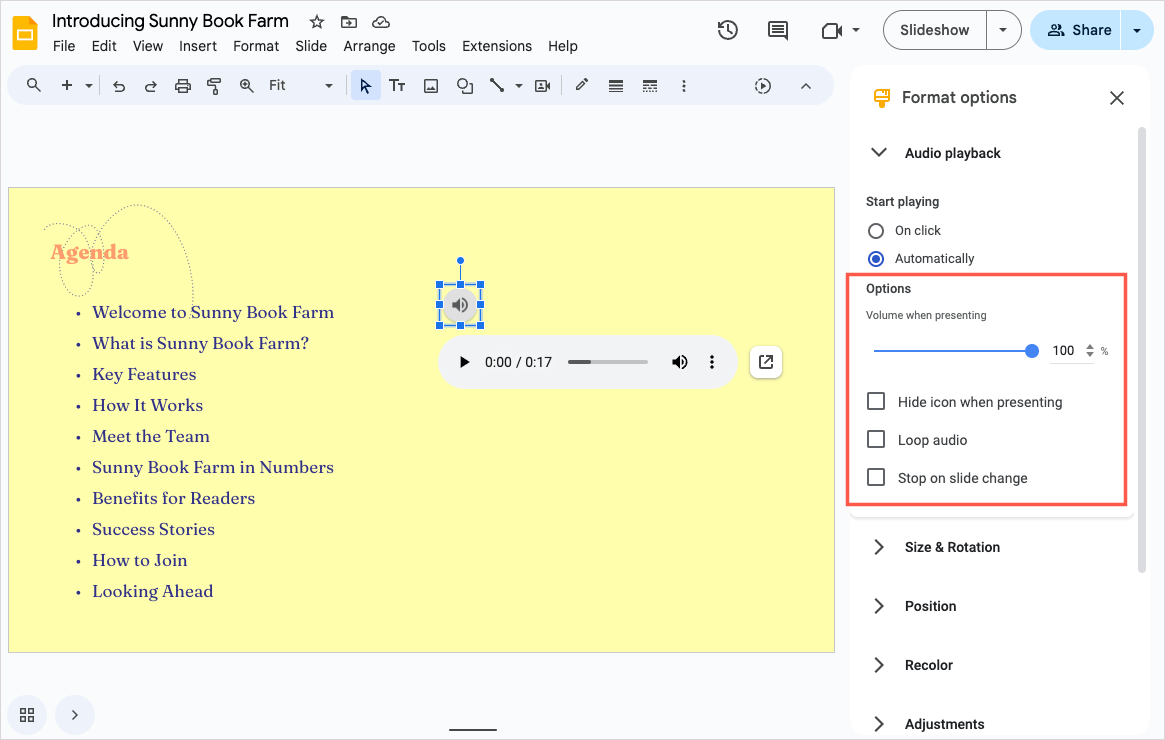Open more toolbar options

684,86
